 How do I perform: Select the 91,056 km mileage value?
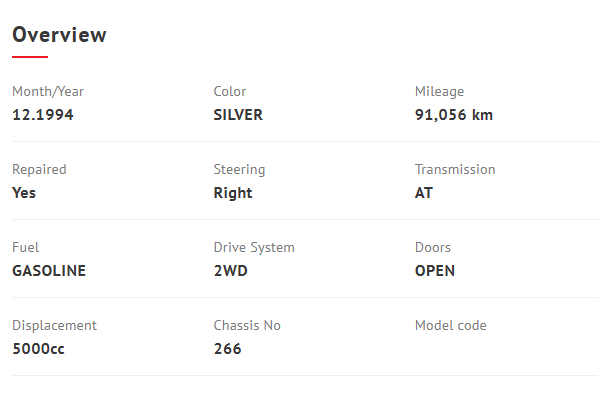point(454,115)
